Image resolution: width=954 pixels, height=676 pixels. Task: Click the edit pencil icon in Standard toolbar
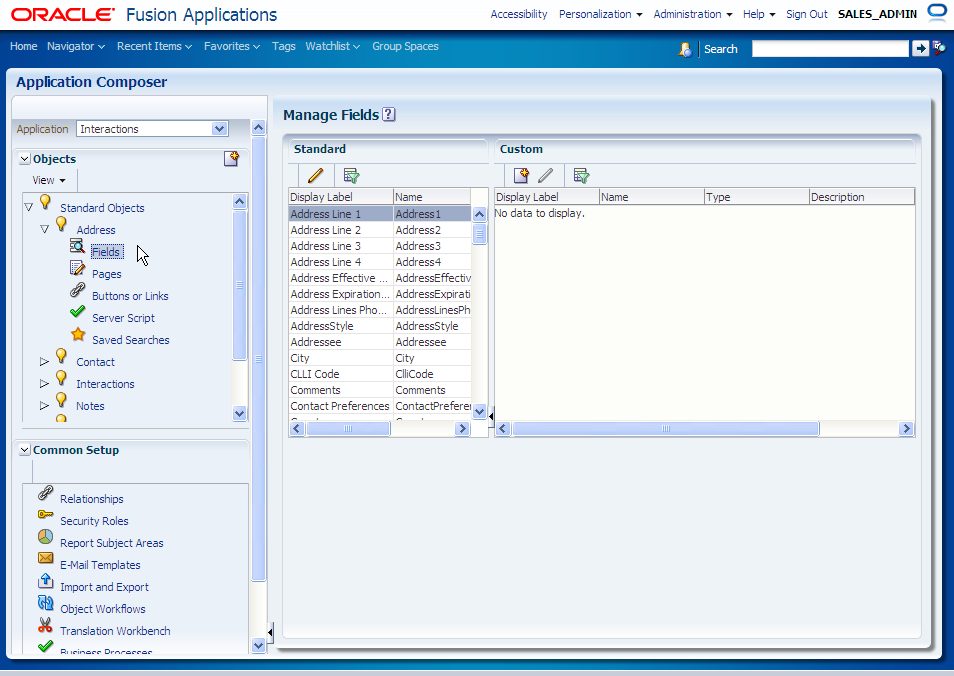pyautogui.click(x=315, y=175)
